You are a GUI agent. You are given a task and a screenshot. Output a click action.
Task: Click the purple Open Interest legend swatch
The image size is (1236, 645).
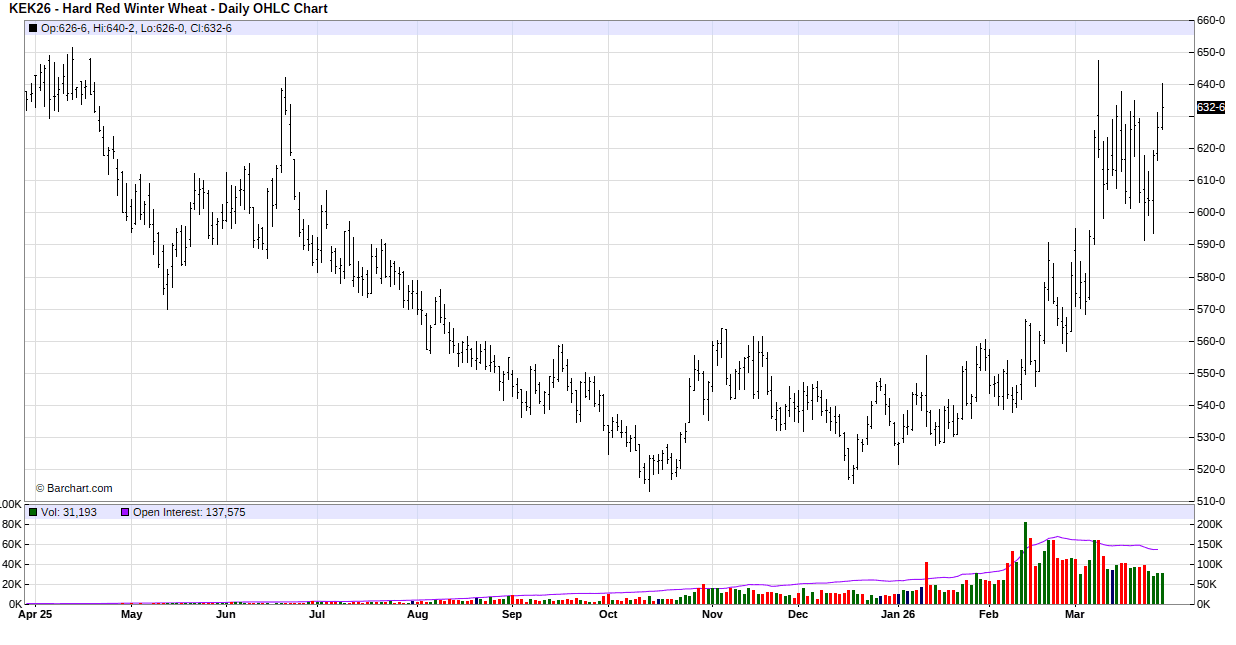pos(125,512)
